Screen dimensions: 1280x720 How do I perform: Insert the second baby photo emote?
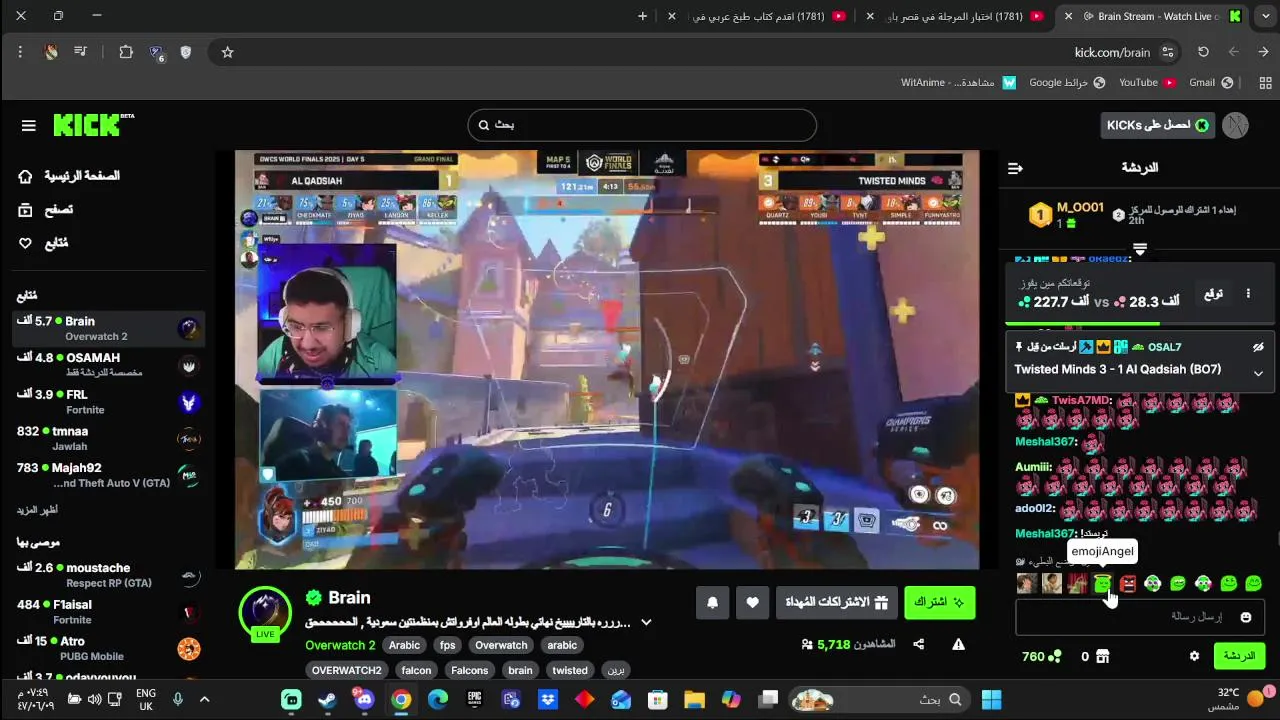click(x=1052, y=584)
